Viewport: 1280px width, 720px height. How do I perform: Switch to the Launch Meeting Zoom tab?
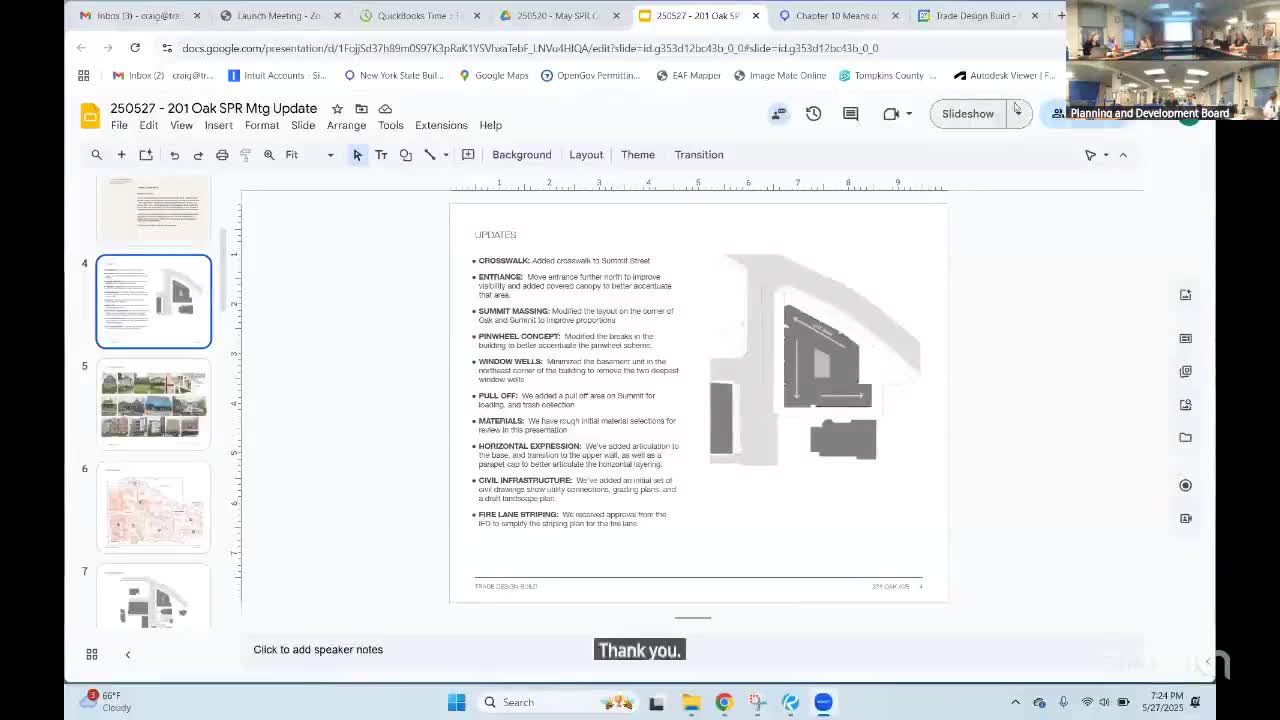point(278,16)
